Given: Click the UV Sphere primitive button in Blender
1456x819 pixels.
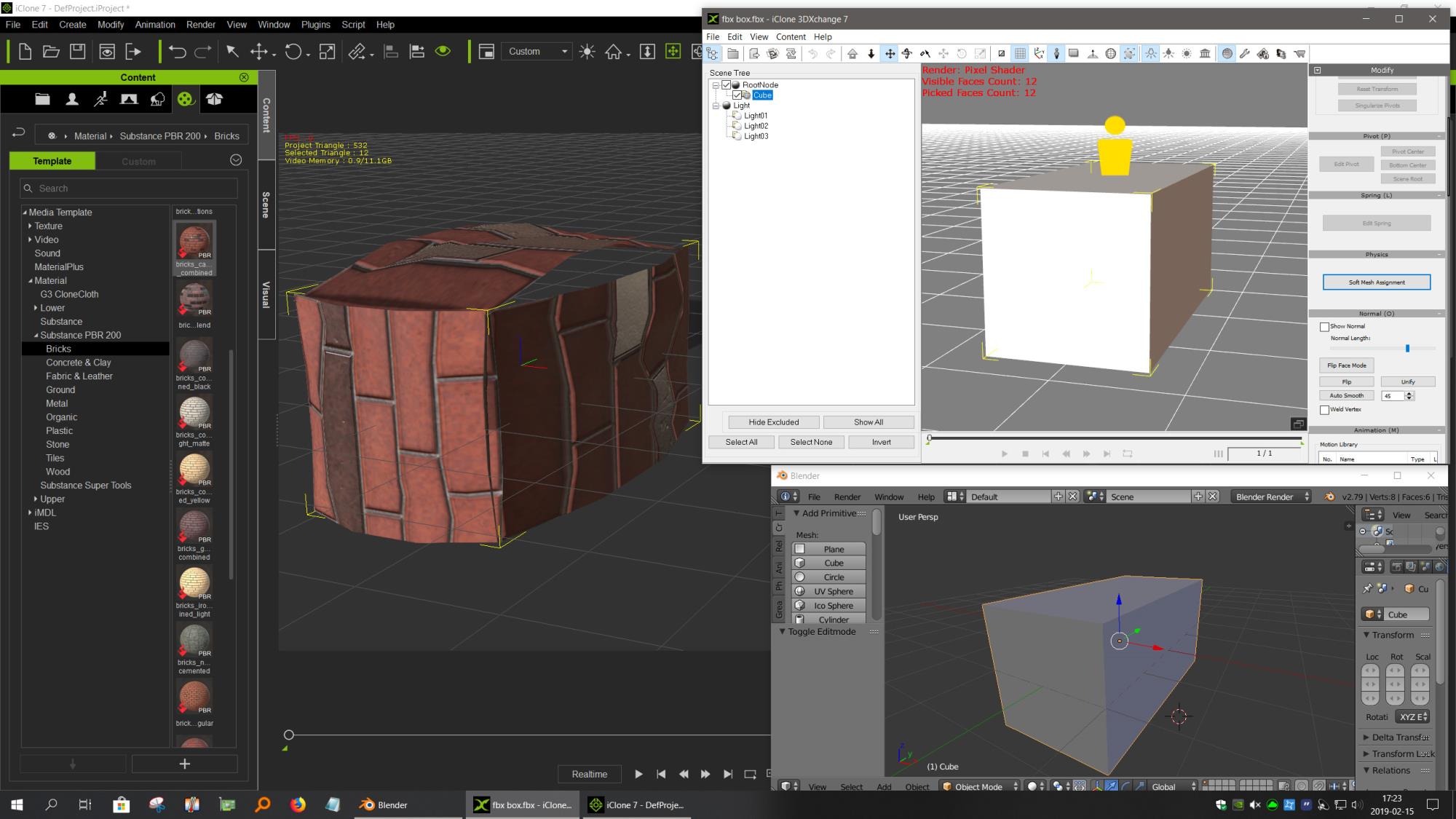Looking at the screenshot, I should pyautogui.click(x=829, y=591).
